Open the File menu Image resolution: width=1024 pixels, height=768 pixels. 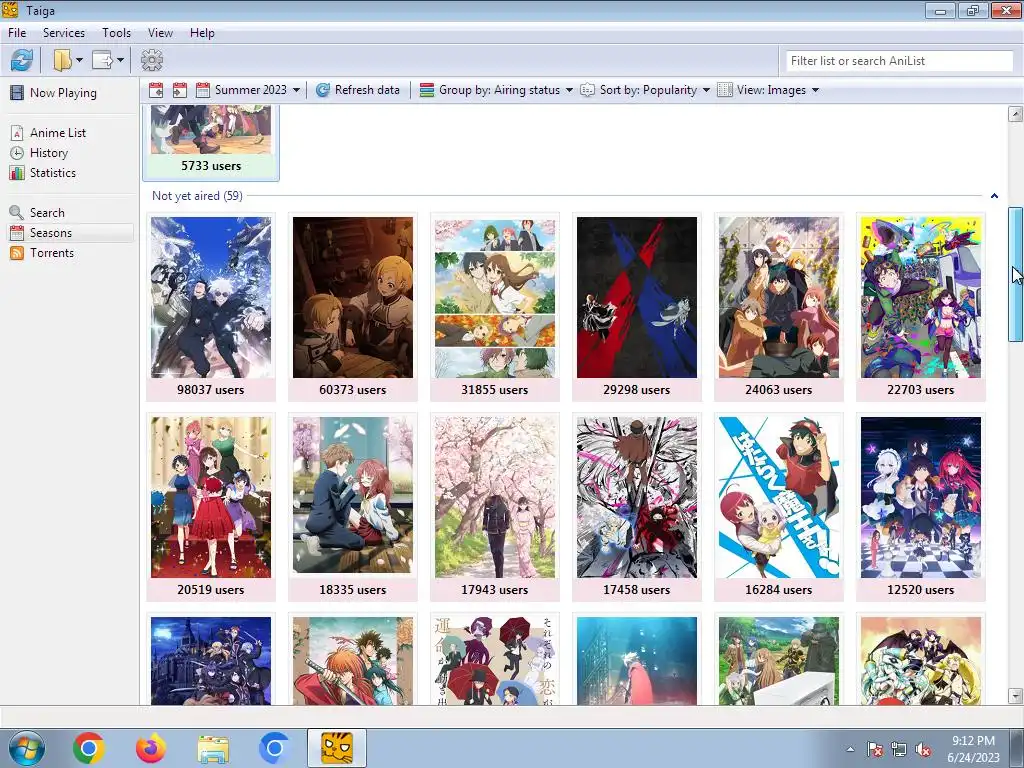tap(17, 33)
